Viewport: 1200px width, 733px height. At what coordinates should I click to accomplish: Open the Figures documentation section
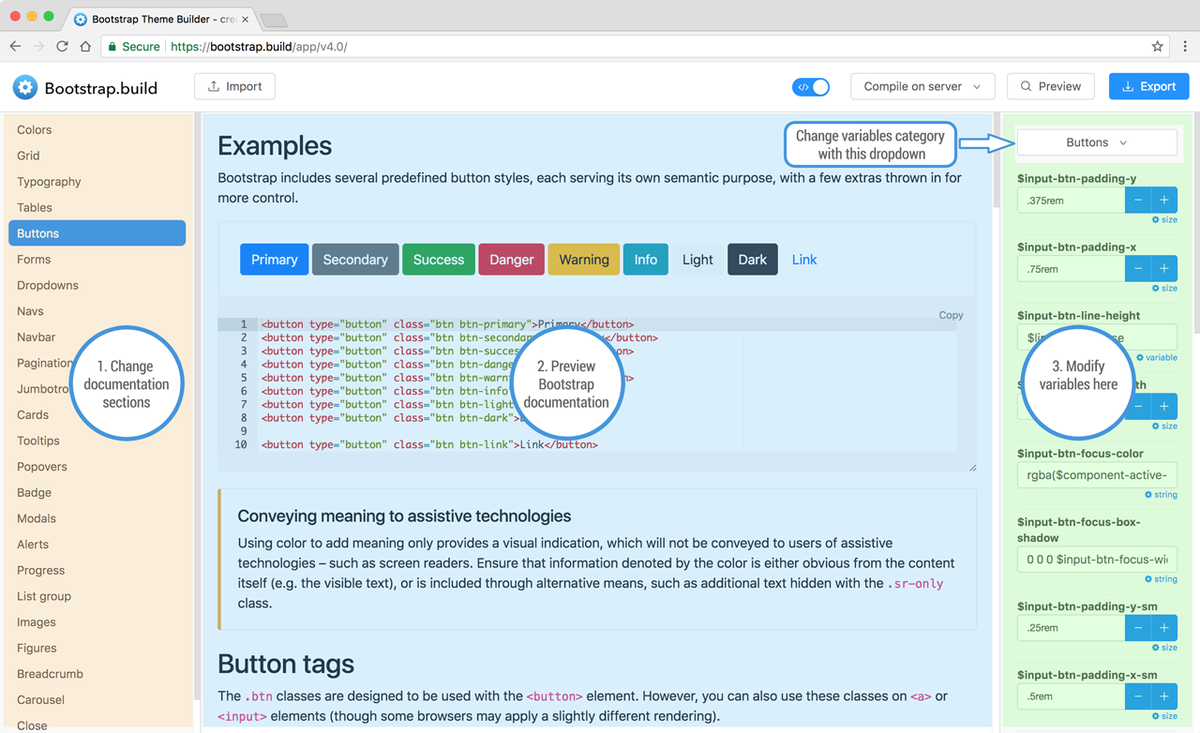(37, 648)
